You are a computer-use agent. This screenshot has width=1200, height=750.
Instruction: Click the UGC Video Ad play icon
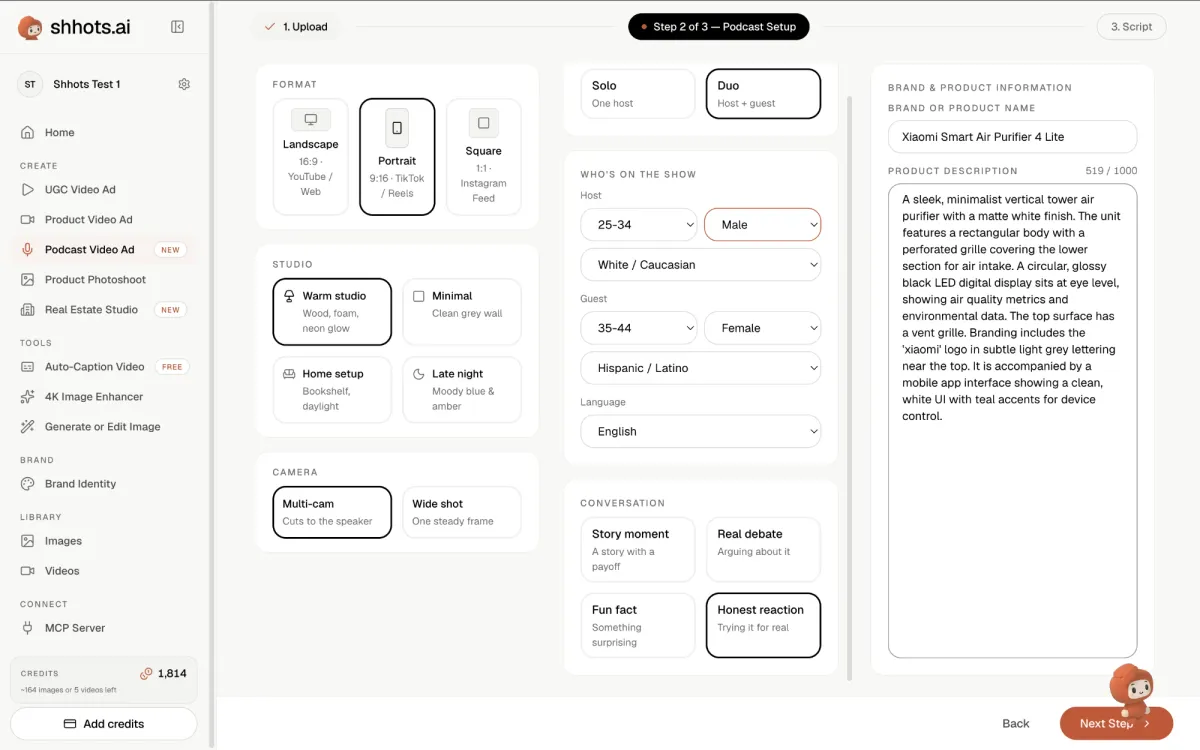pos(28,189)
